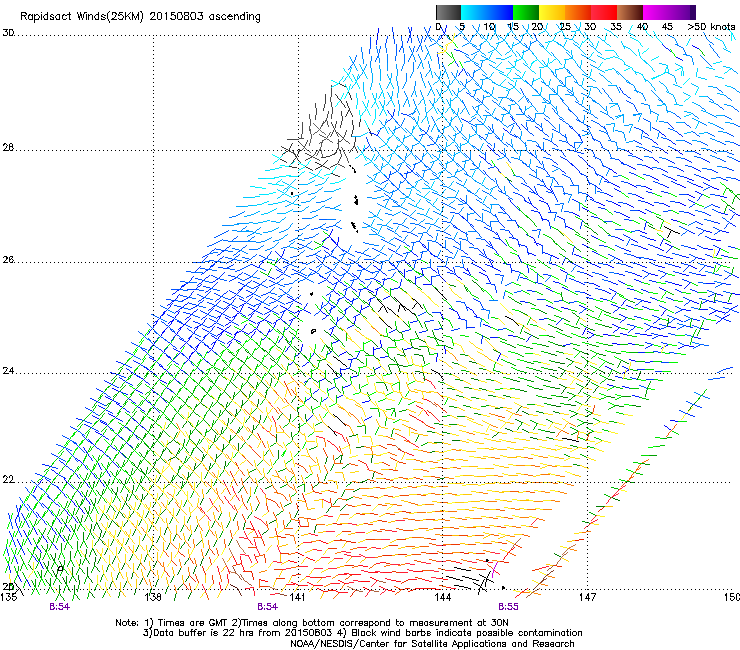Viewport: 740px width, 650px height.
Task: Click the '25' legend speed label
Action: point(565,27)
